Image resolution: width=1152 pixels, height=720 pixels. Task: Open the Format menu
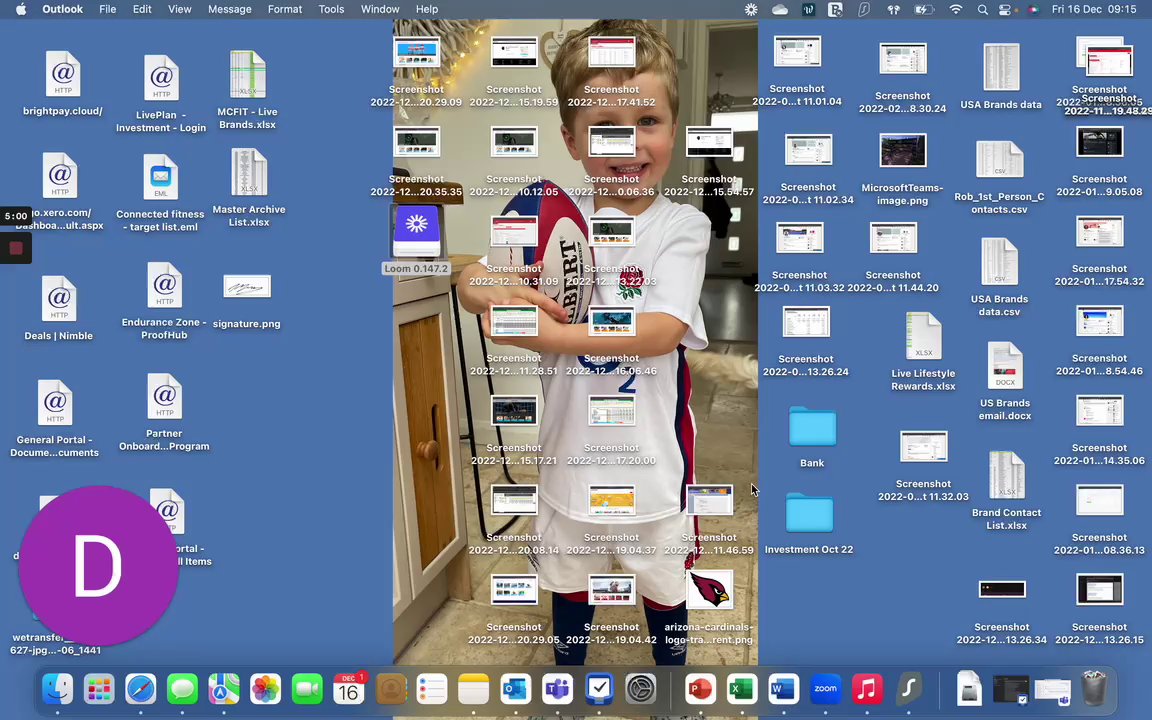pyautogui.click(x=284, y=10)
